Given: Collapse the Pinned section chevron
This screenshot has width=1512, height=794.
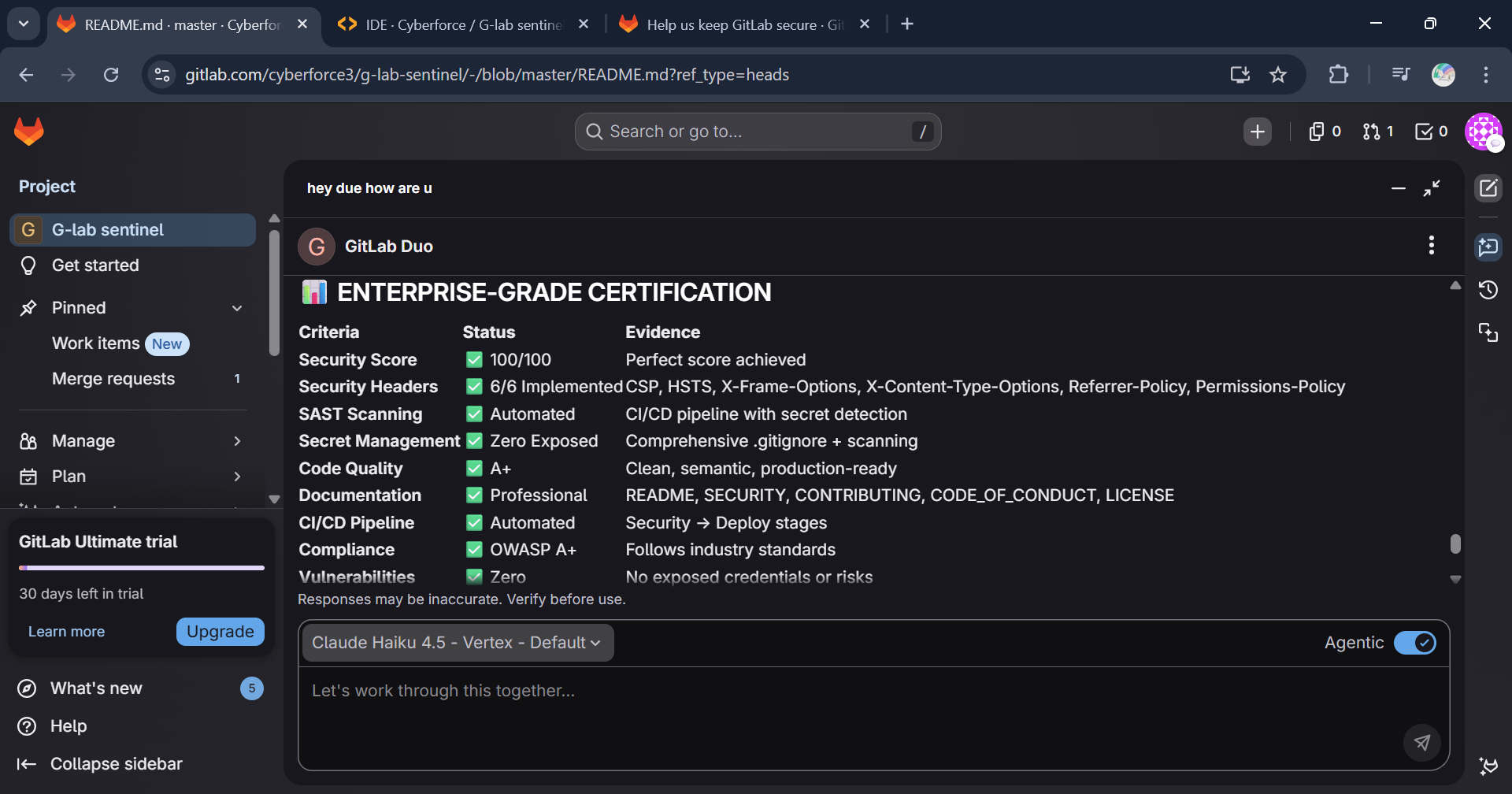Looking at the screenshot, I should pyautogui.click(x=237, y=308).
